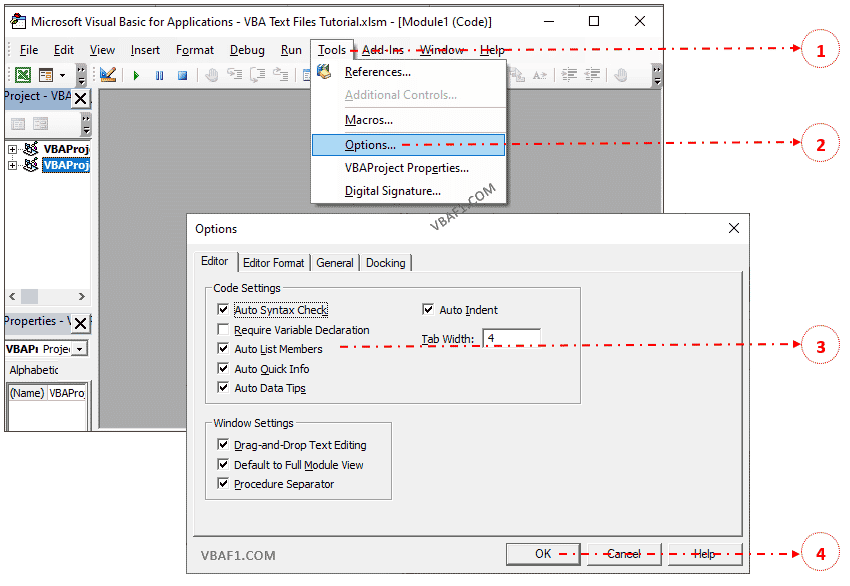Click the Toggle Breakpoint hand beside Step Into
This screenshot has width=850, height=586.
pyautogui.click(x=211, y=75)
